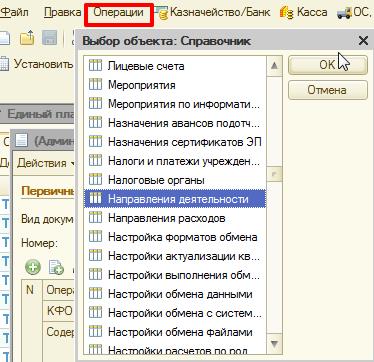
Task: Select Мероприятия по информати... row
Action: [x=175, y=104]
